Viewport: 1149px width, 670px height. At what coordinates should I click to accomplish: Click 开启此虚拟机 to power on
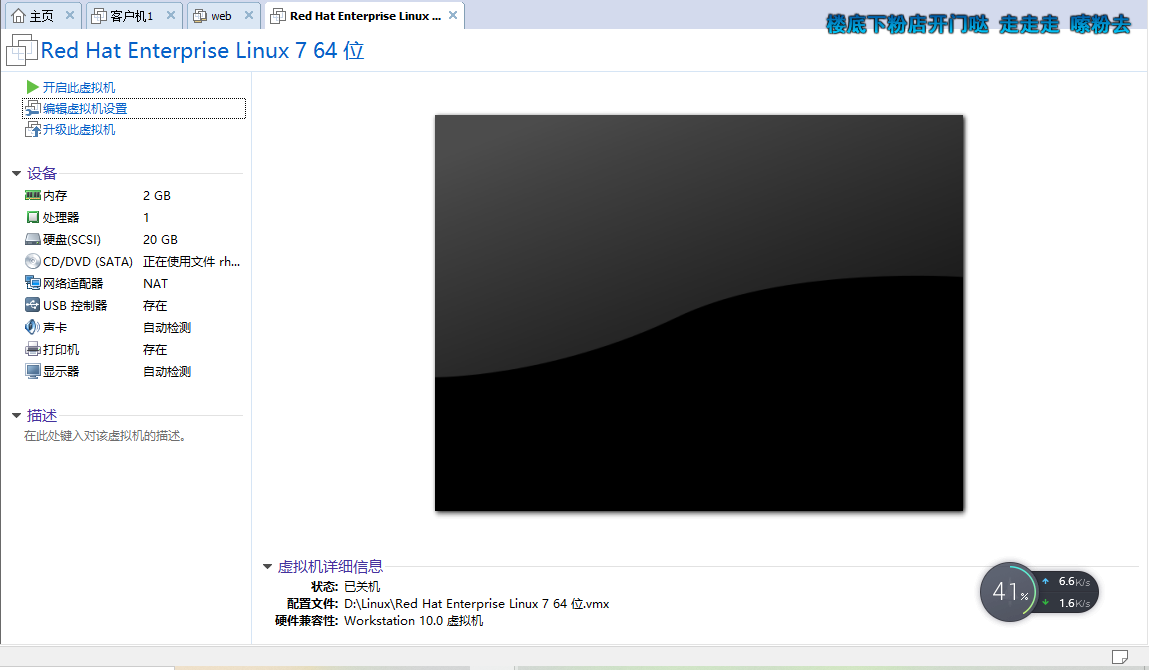tap(78, 87)
